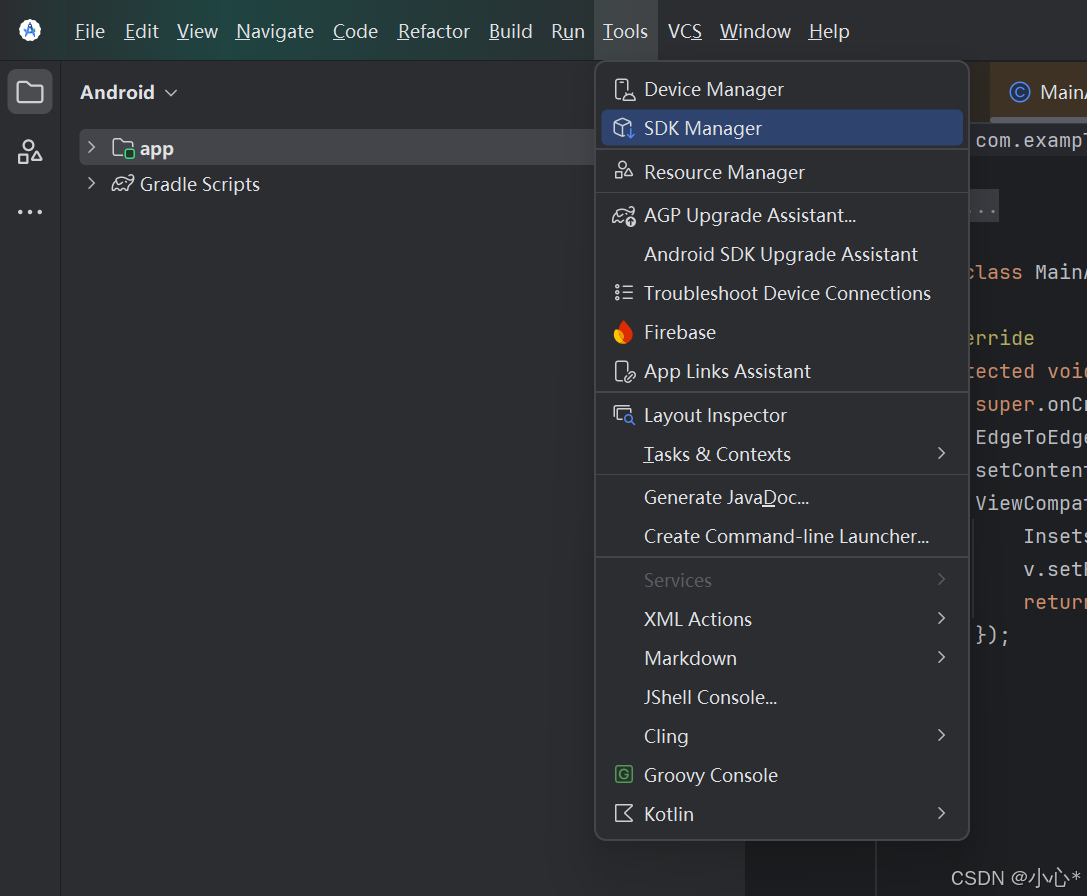Click the Resource Manager shapes icon in menu
The width and height of the screenshot is (1087, 896).
click(x=624, y=171)
